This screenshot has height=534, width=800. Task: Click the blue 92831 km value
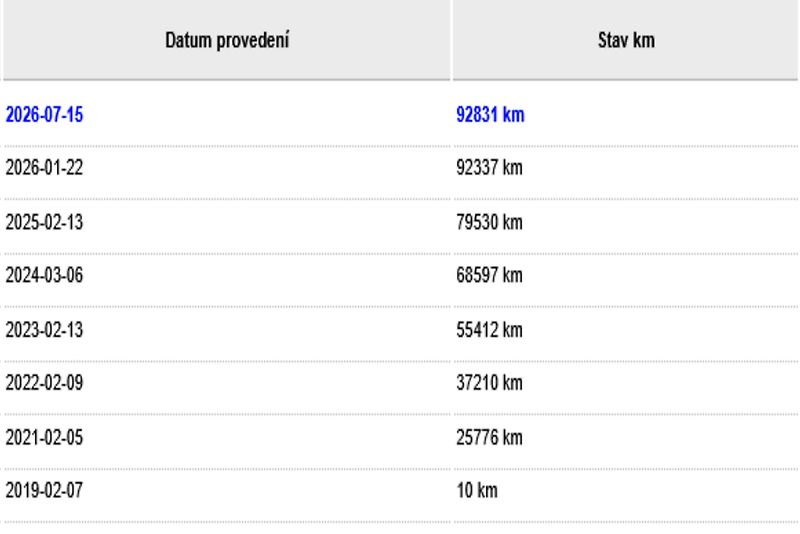point(490,115)
